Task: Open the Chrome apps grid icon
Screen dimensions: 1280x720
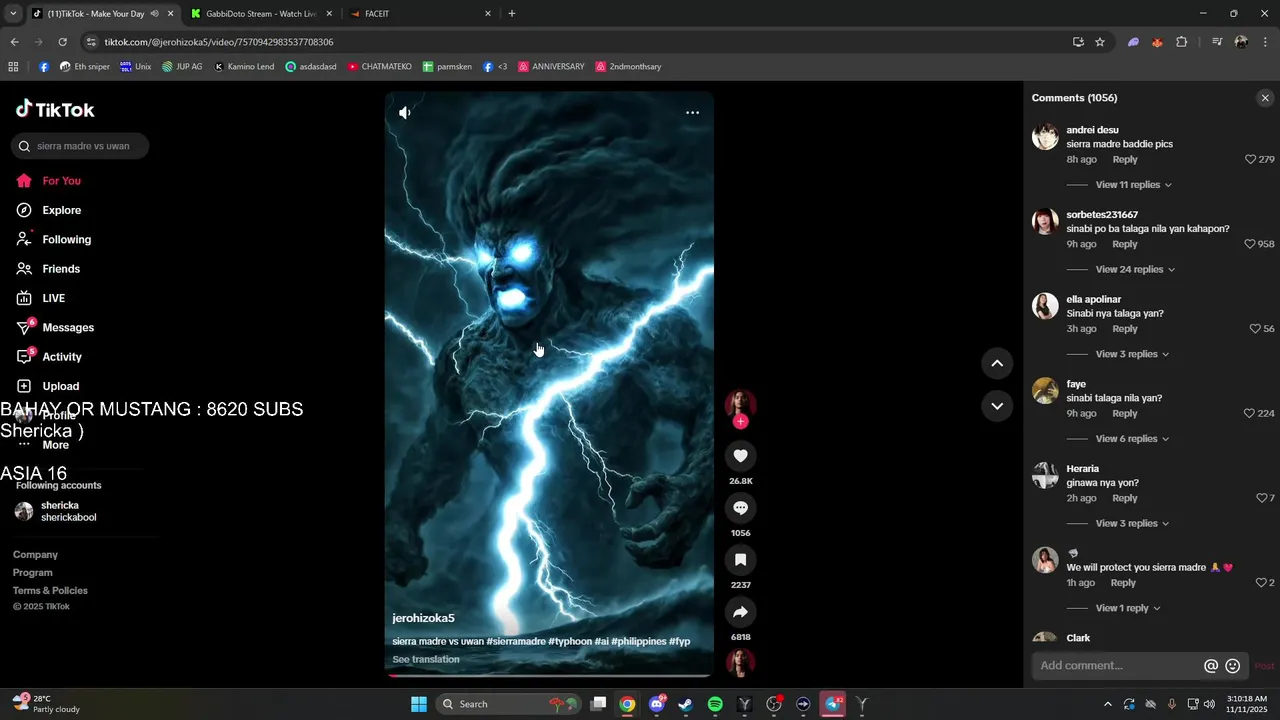Action: coord(13,67)
